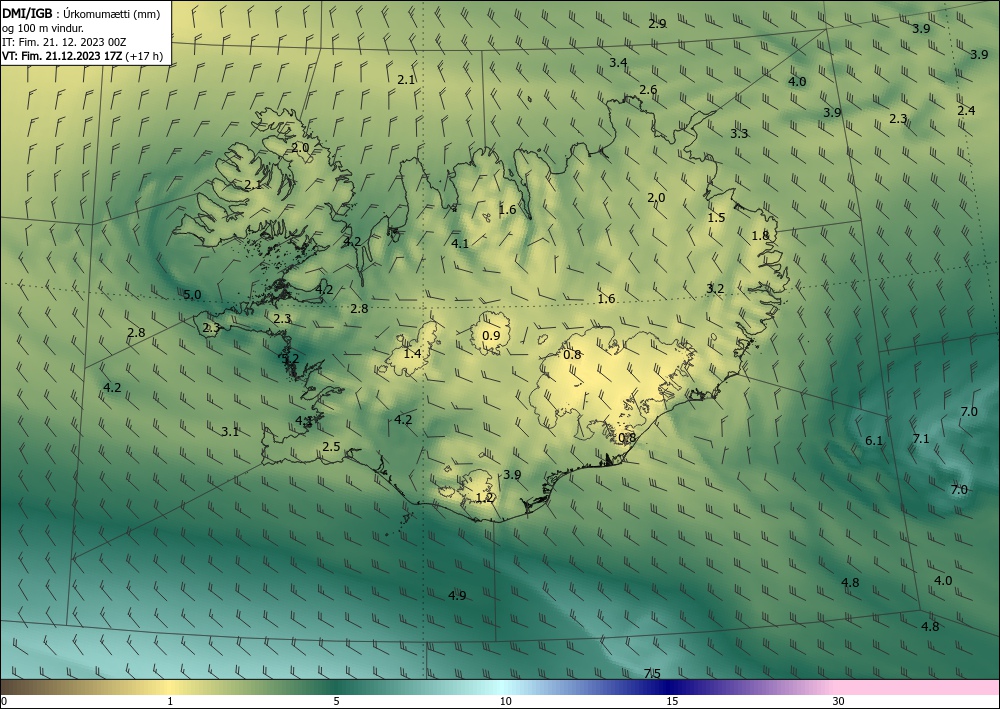Click the 0.9 value on Hofsjökull glacier
The height and width of the screenshot is (709, 1000).
[491, 336]
